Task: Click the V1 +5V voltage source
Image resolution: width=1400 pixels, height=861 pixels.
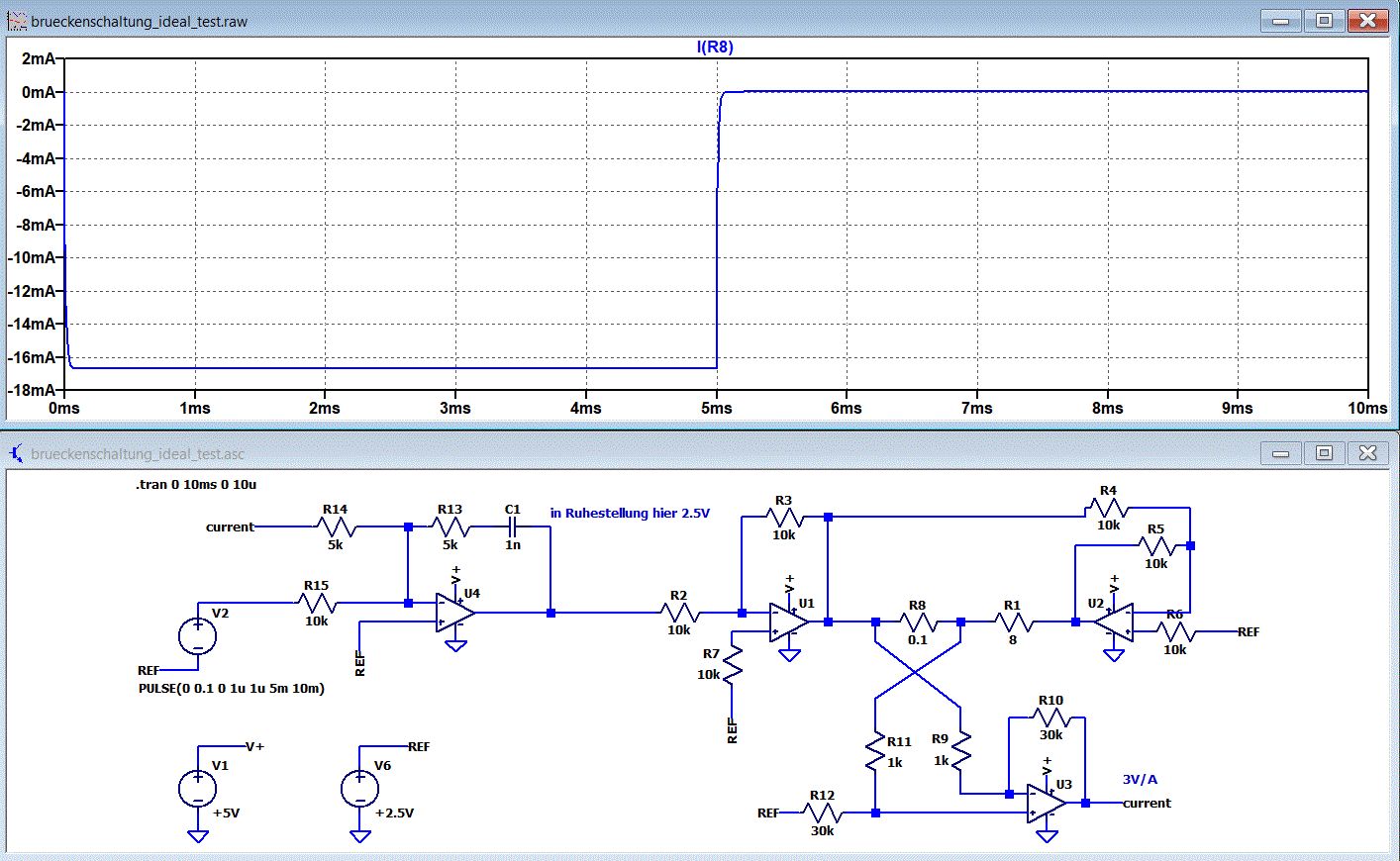Action: pyautogui.click(x=198, y=789)
